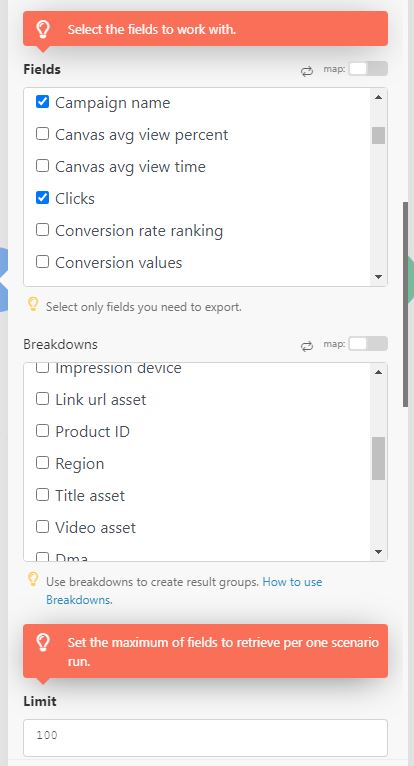
Task: Click the Breakdowns list scroll-down arrow
Action: coord(378,552)
